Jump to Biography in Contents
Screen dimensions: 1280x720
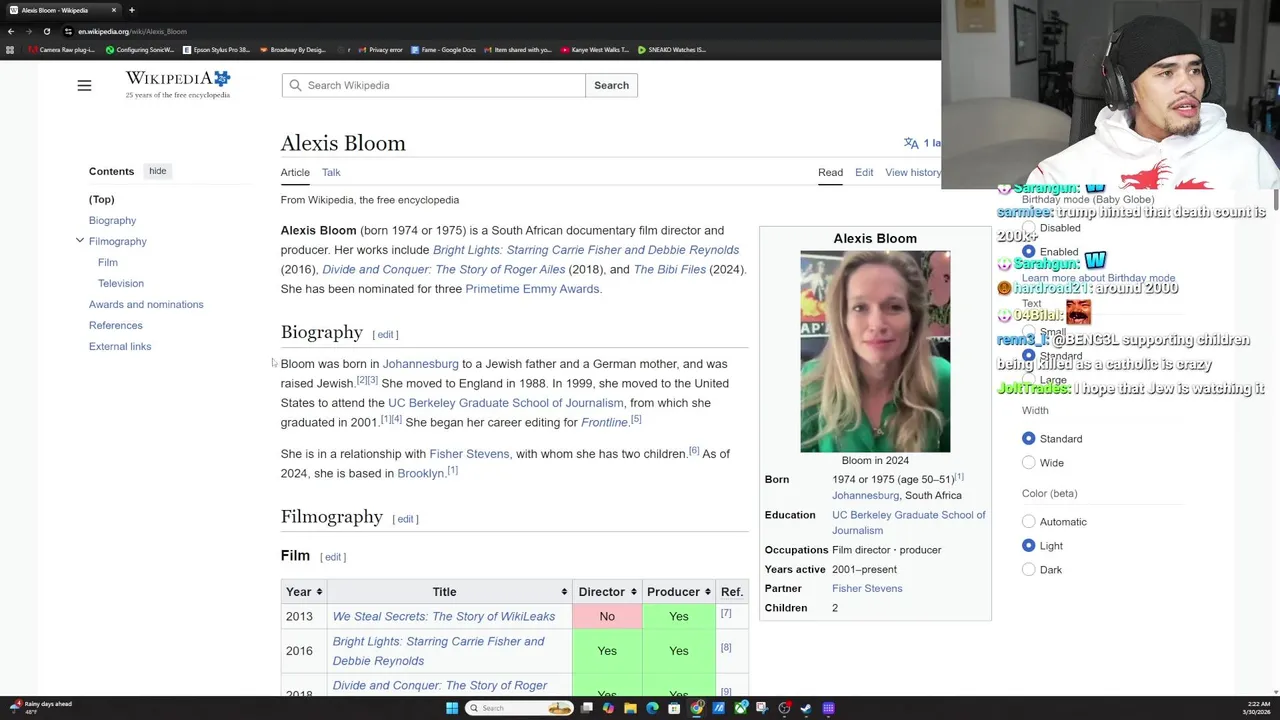click(x=112, y=220)
